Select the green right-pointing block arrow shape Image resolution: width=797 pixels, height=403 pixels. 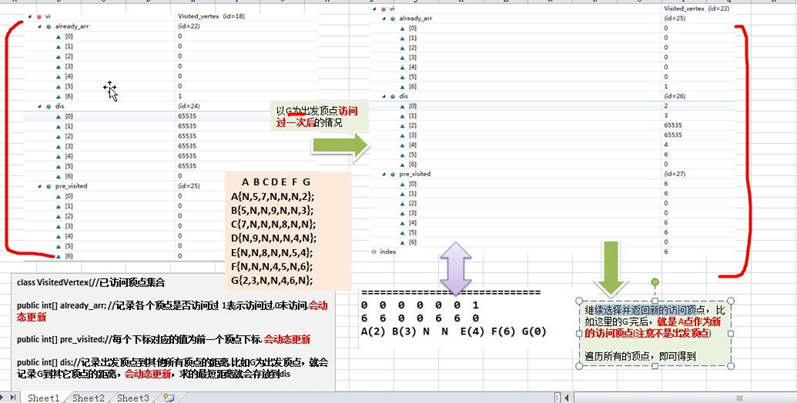(340, 146)
